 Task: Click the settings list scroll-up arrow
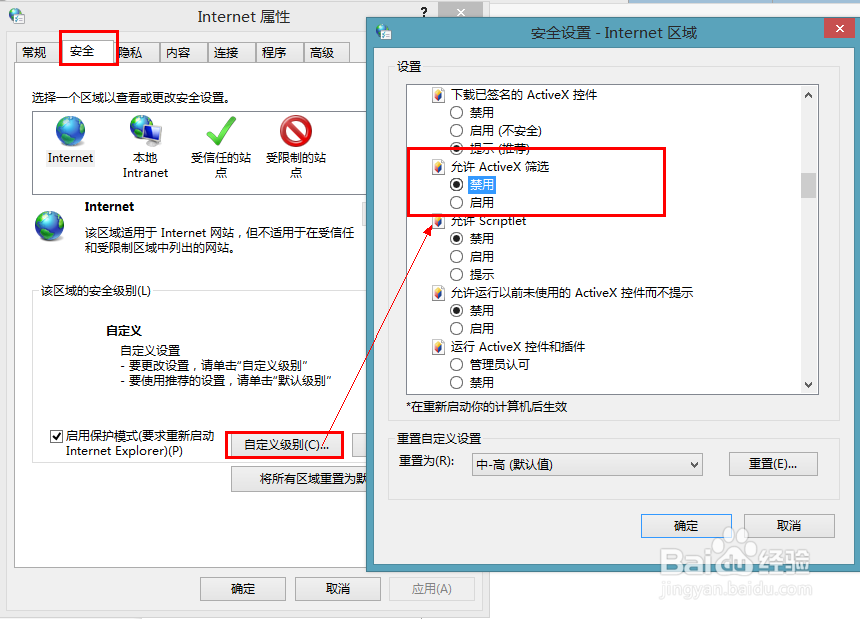coord(808,95)
